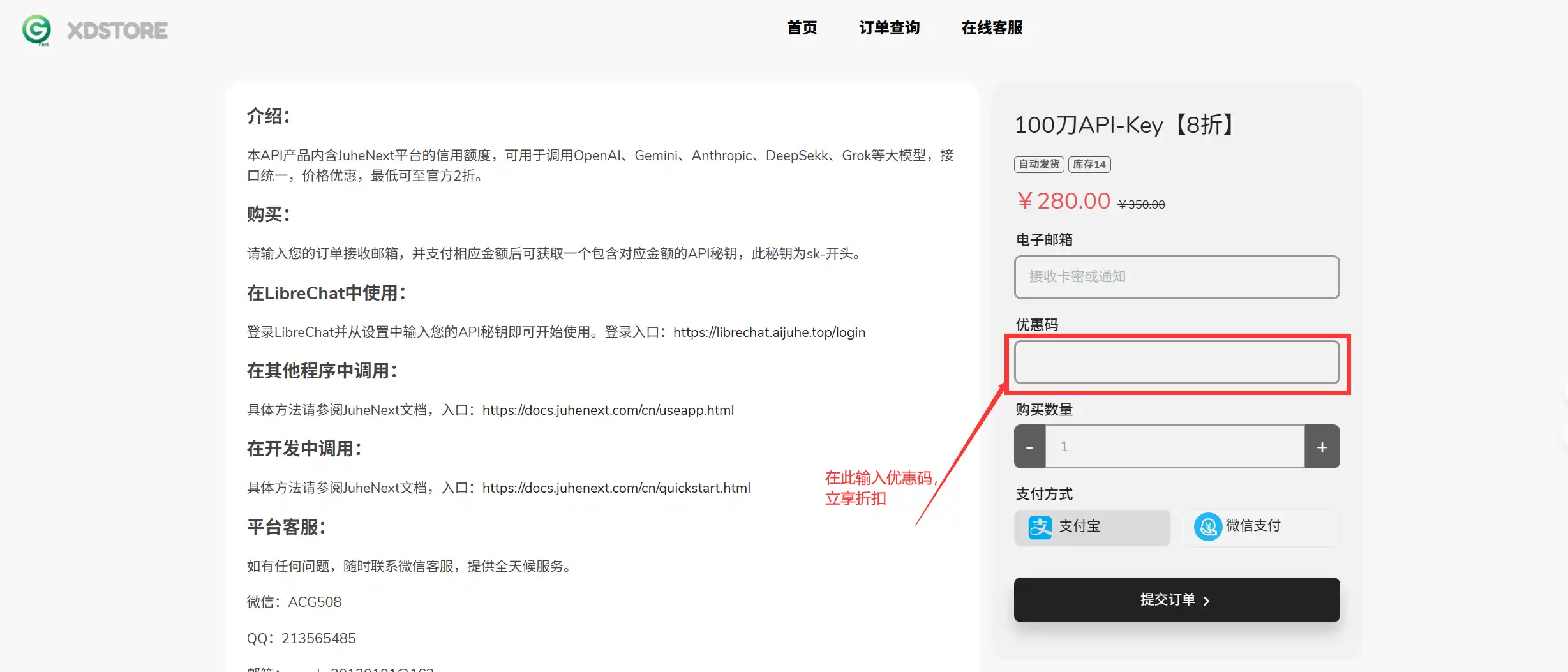The height and width of the screenshot is (672, 1568).
Task: Click the 购买数量 field label
Action: [1044, 410]
